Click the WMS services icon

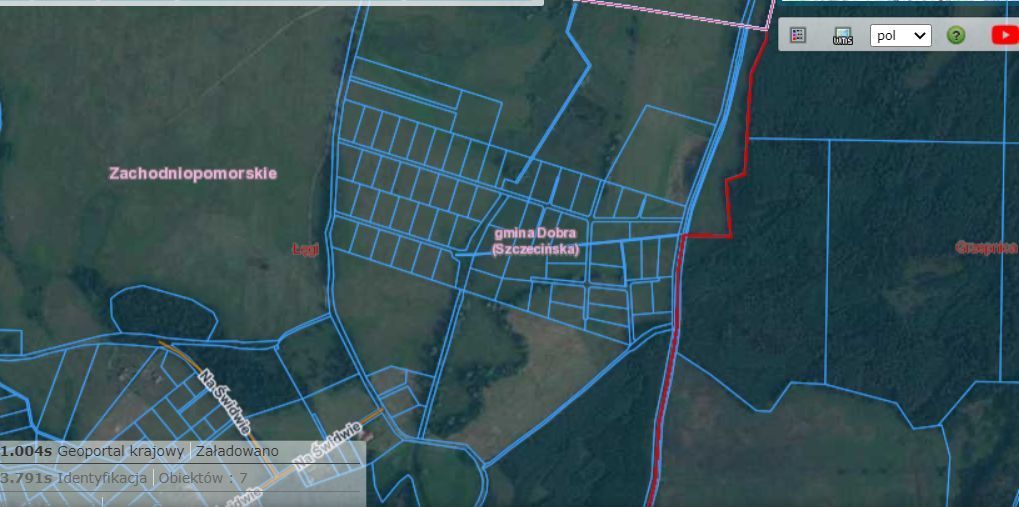843,36
